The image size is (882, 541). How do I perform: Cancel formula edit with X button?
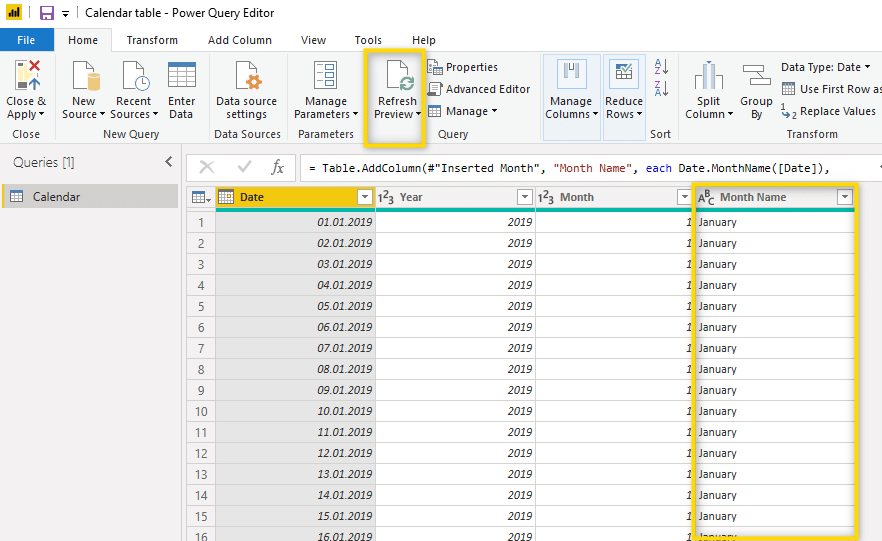207,167
